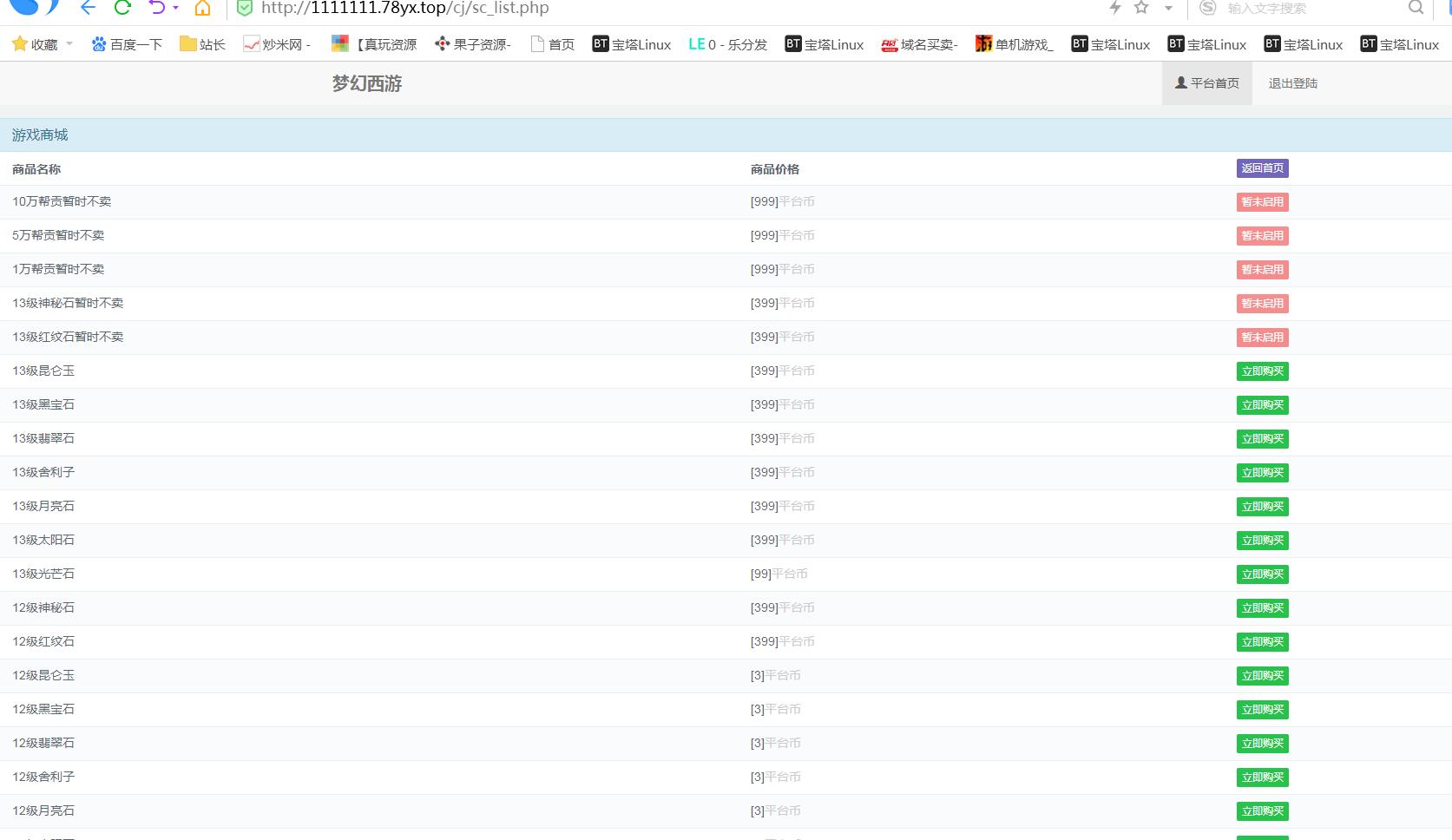Click the lightning speed mode icon
This screenshot has height=840, width=1452.
coord(1115,8)
